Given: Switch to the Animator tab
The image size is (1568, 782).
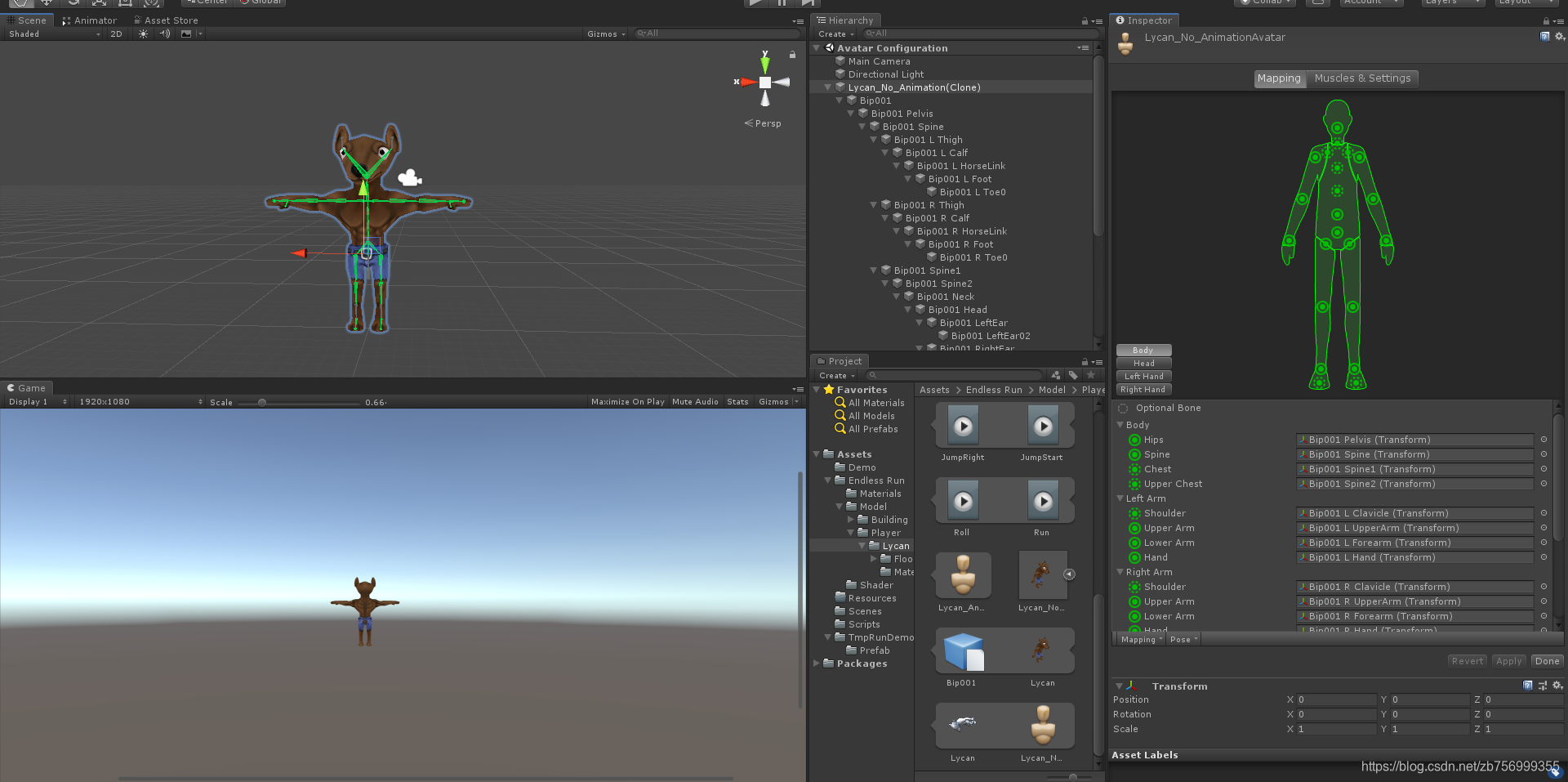Looking at the screenshot, I should click(90, 20).
